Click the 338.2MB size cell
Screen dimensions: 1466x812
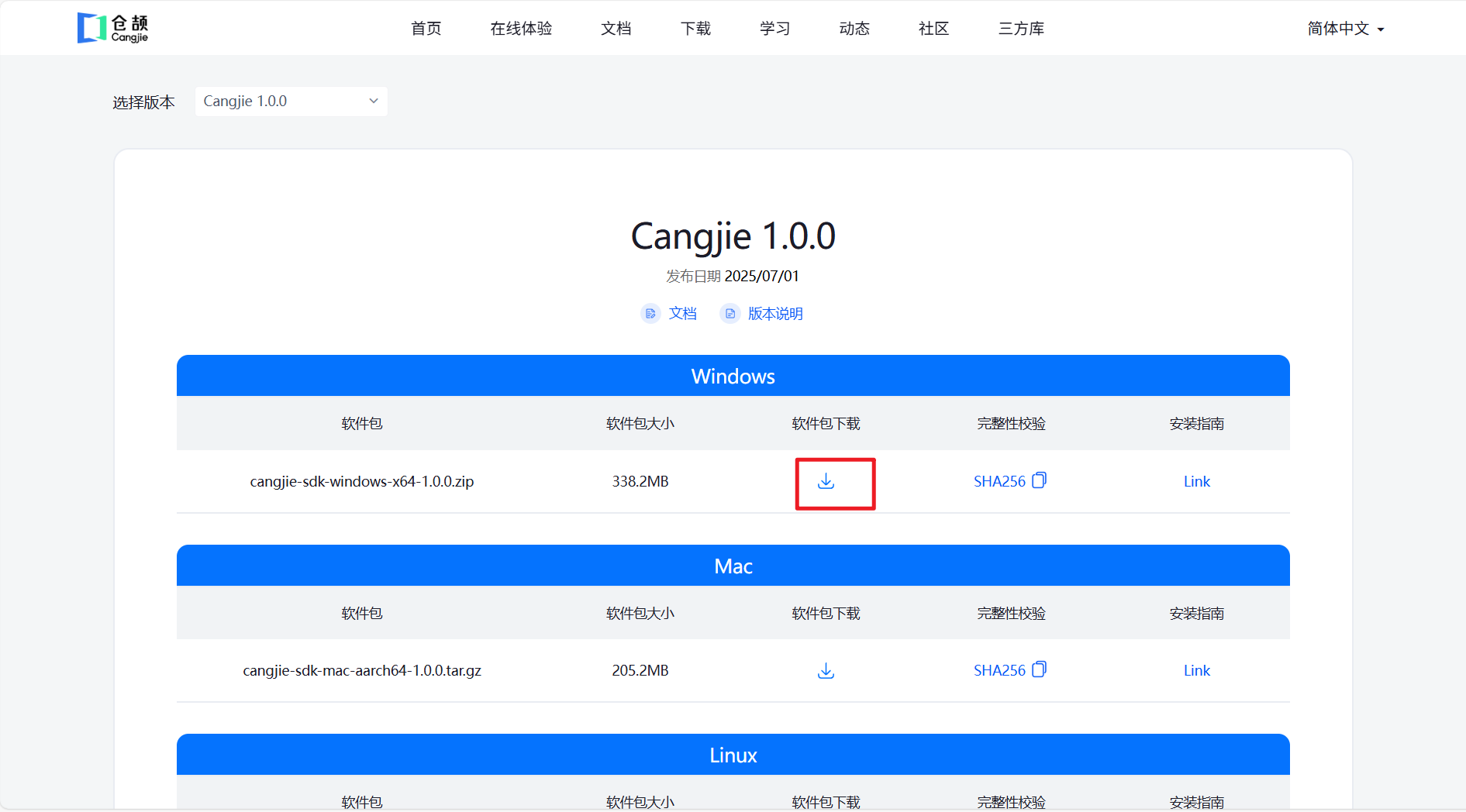(x=640, y=481)
